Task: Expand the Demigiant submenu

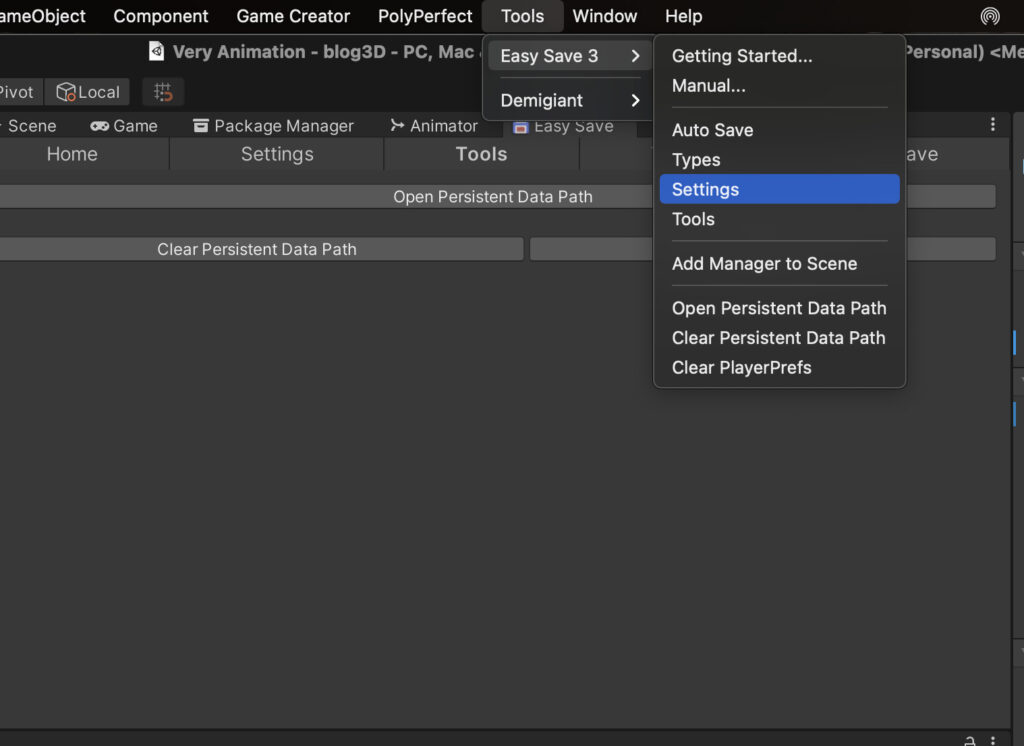Action: tap(569, 100)
